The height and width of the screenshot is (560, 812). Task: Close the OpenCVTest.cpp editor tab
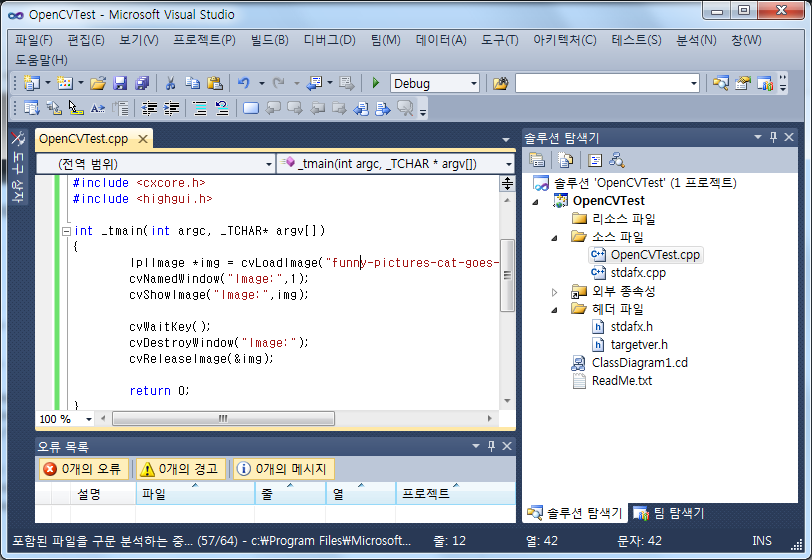point(143,139)
